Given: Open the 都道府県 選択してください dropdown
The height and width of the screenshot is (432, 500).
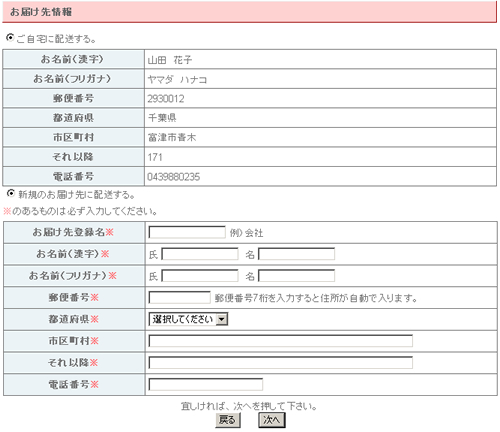Looking at the screenshot, I should coord(188,319).
